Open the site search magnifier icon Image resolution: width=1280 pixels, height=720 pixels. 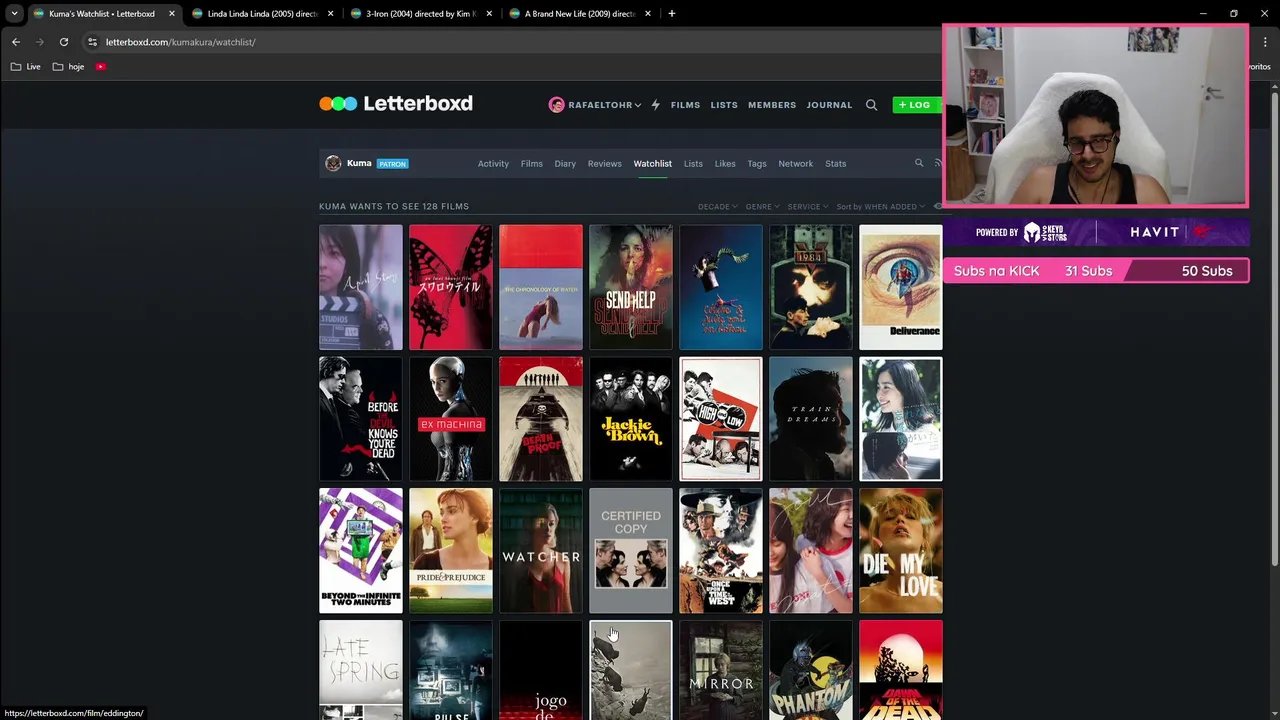[871, 105]
